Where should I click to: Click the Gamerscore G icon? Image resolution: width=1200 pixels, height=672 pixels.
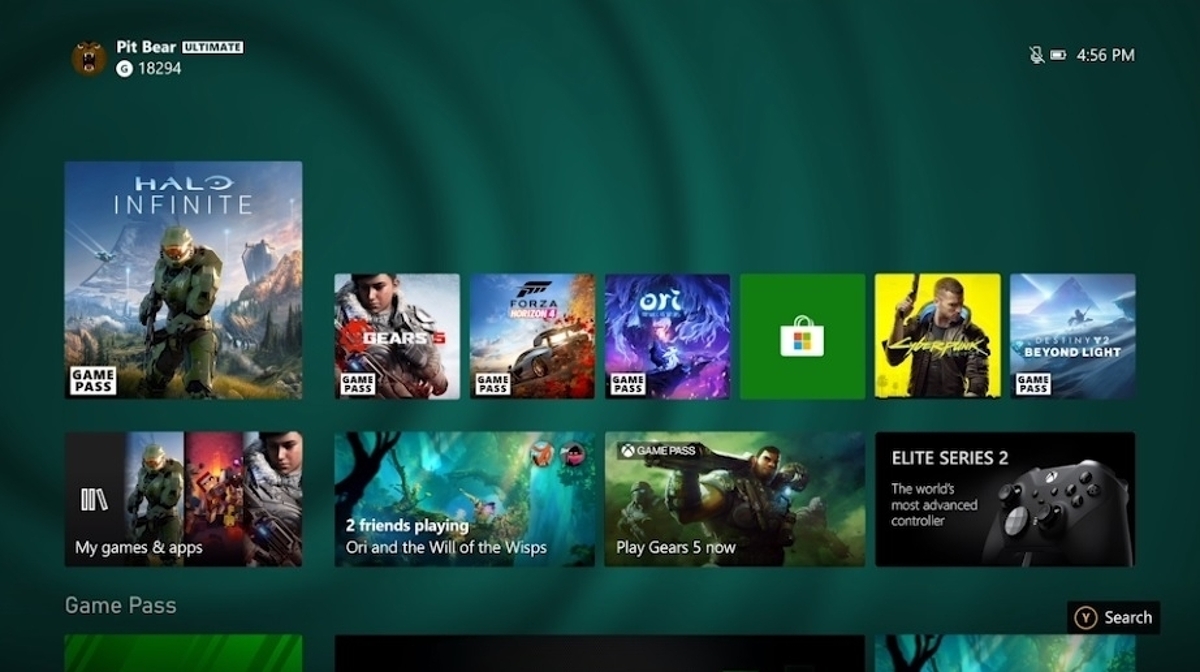pos(124,69)
